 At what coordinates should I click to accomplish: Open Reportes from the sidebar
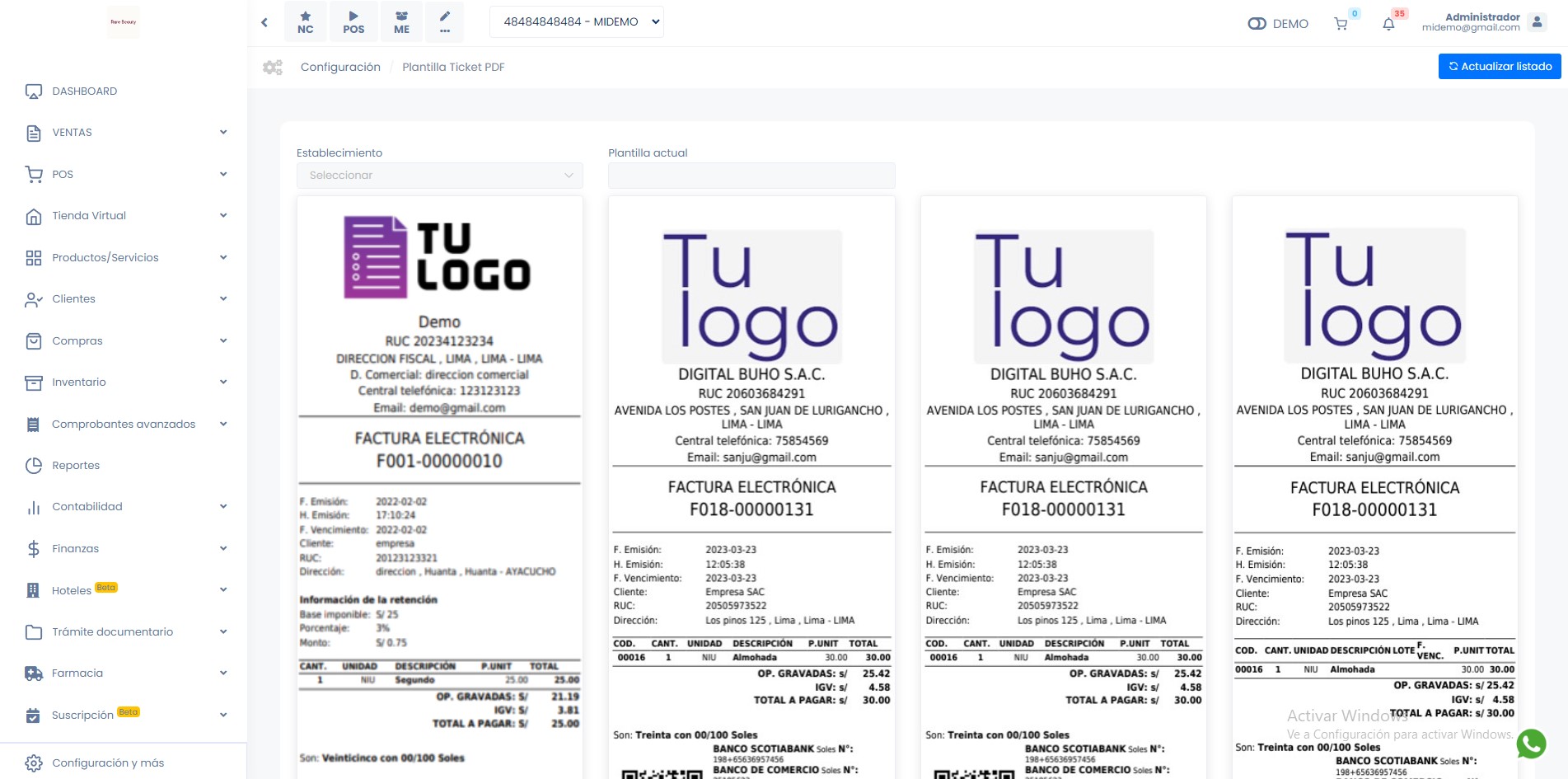(76, 466)
